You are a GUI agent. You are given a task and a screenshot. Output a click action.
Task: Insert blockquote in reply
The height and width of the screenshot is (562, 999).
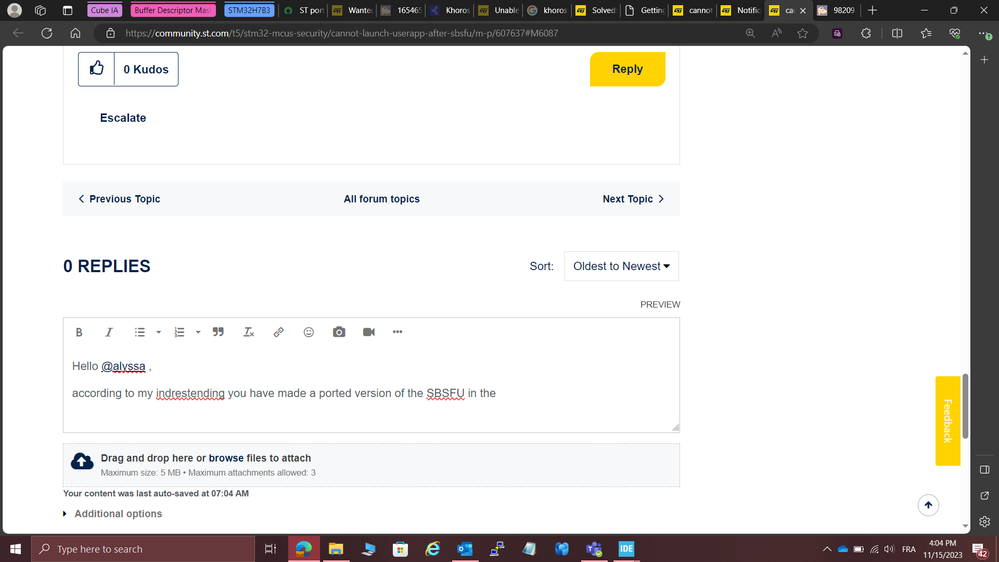click(x=218, y=332)
